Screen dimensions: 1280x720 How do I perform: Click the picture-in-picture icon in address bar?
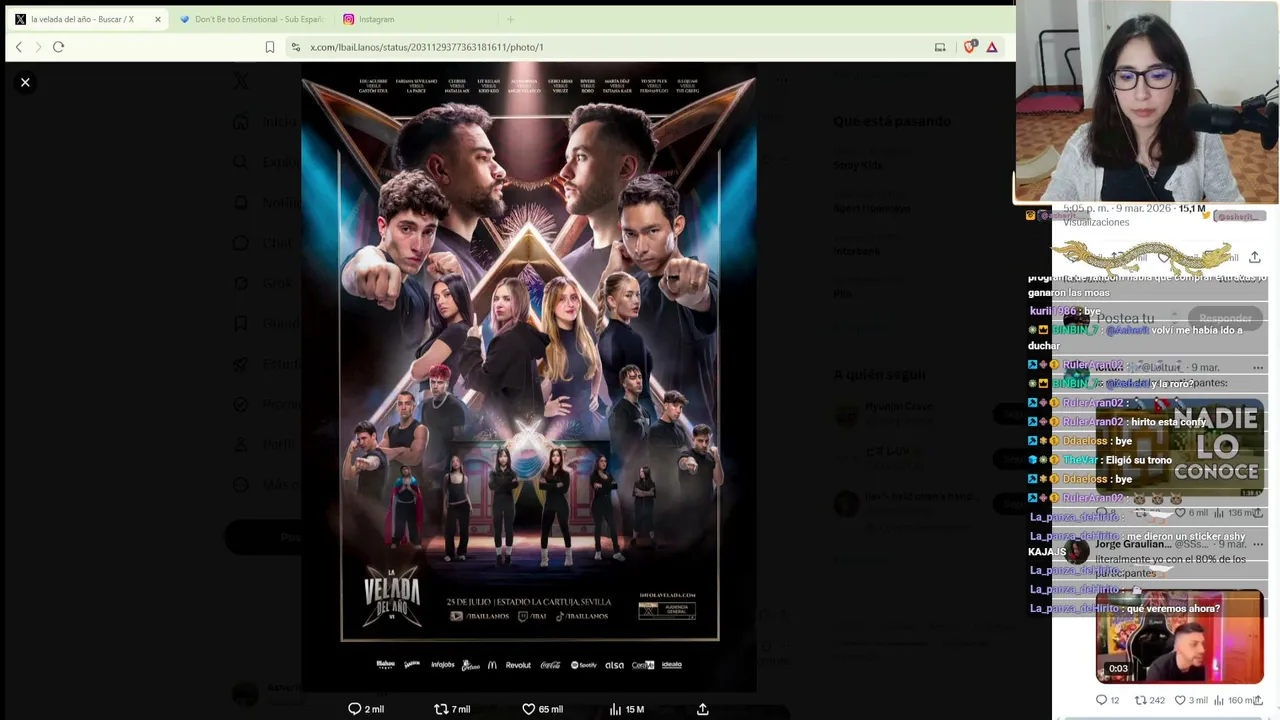940,47
